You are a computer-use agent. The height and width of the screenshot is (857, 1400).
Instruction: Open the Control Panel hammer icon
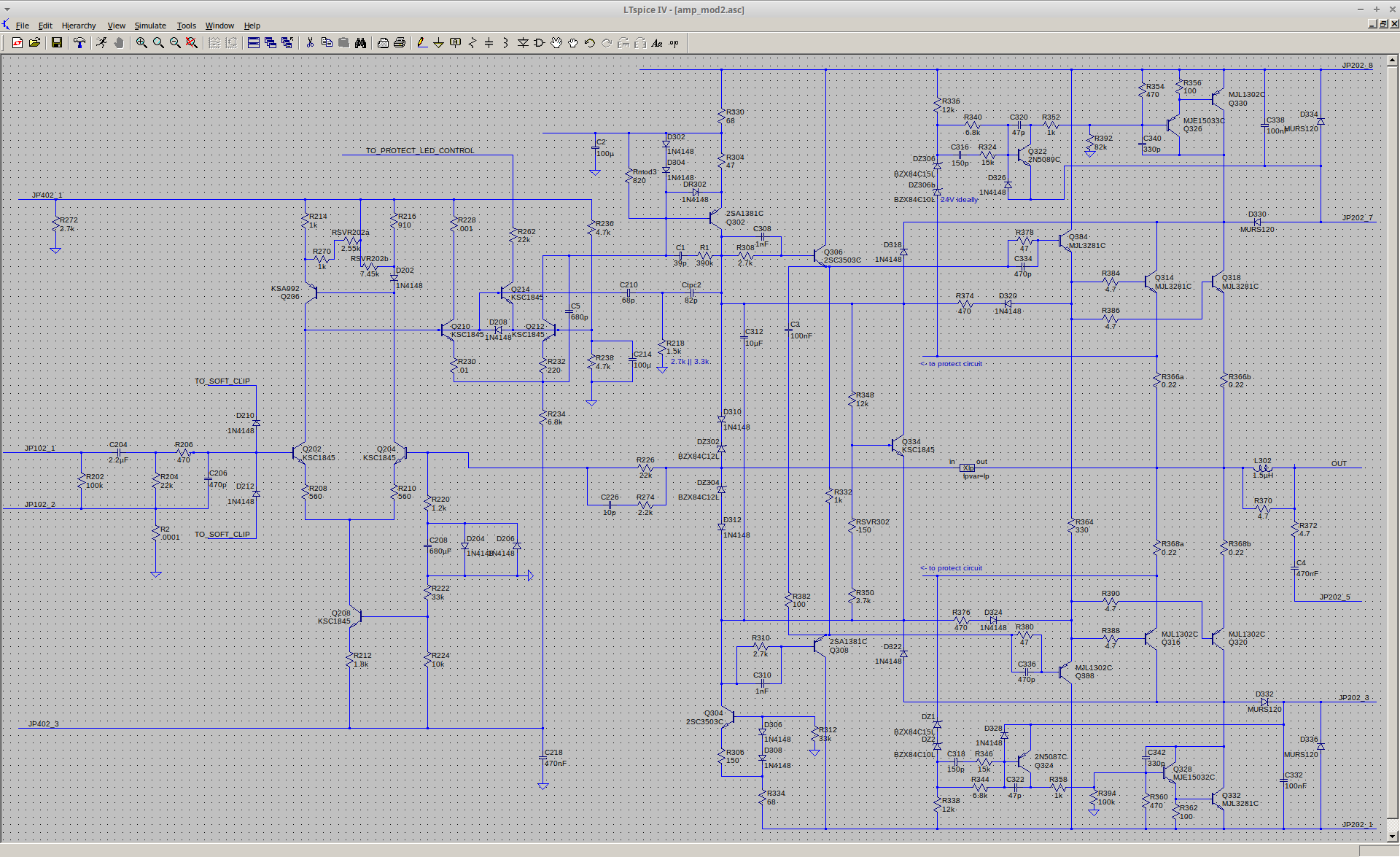tap(79, 43)
